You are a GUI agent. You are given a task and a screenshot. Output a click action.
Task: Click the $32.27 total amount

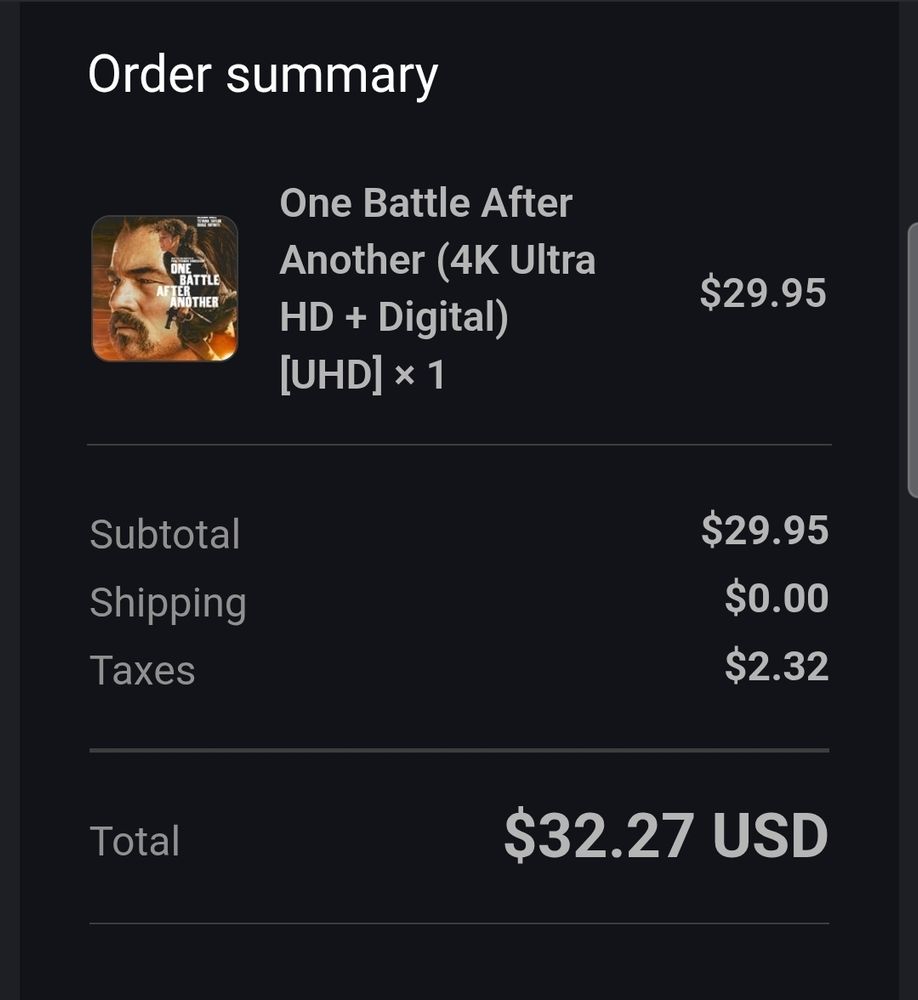tap(598, 836)
